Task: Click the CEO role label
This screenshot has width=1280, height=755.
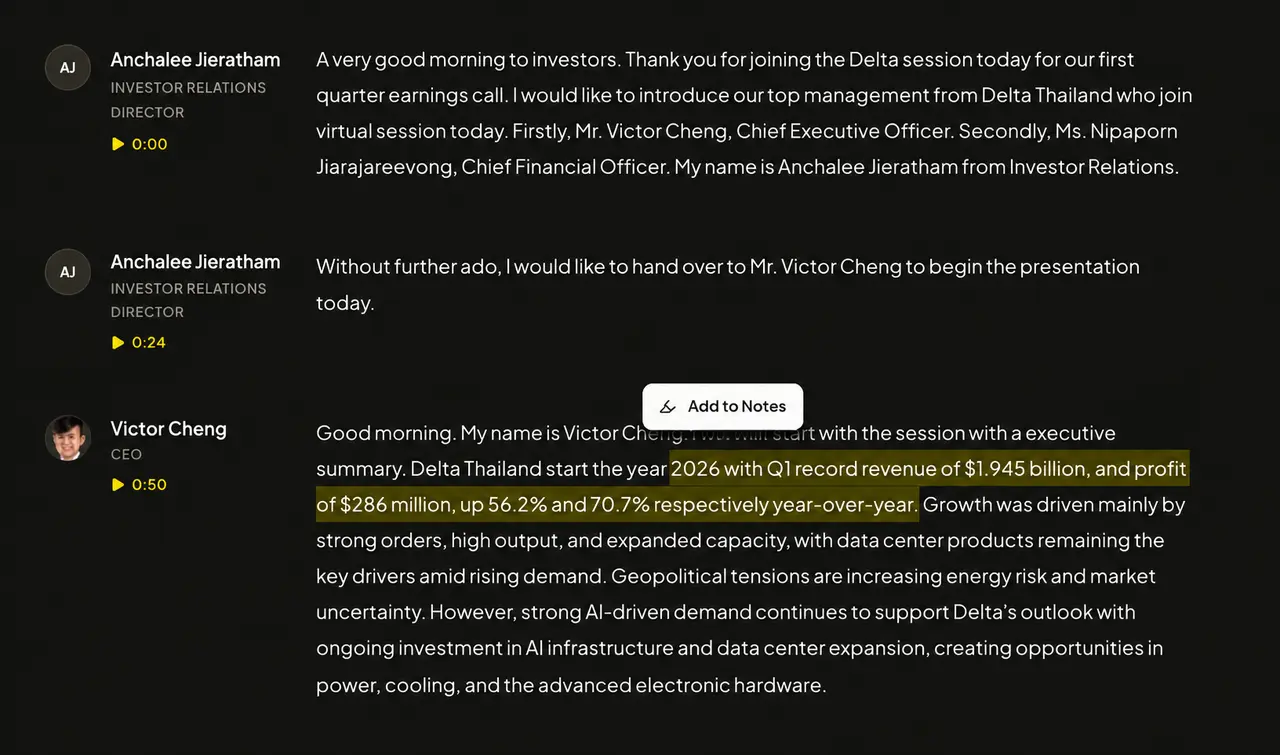Action: pyautogui.click(x=126, y=455)
